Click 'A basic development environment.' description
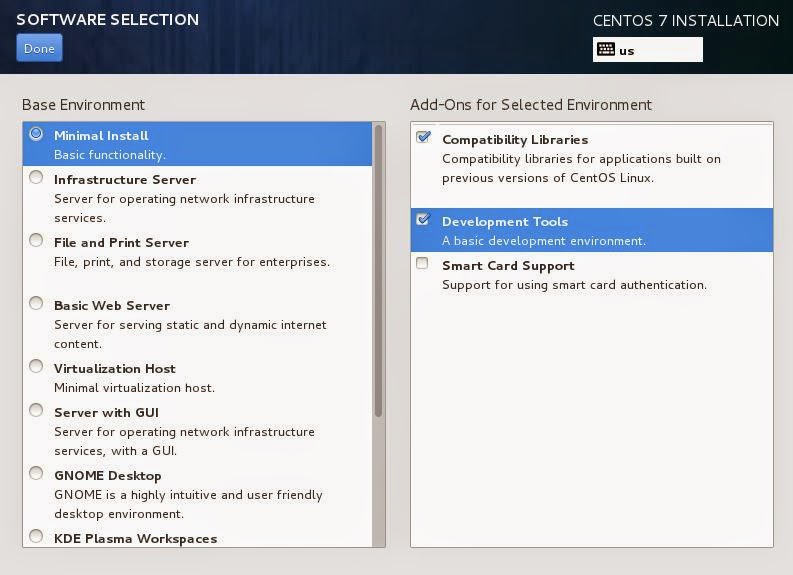793x575 pixels. click(544, 241)
